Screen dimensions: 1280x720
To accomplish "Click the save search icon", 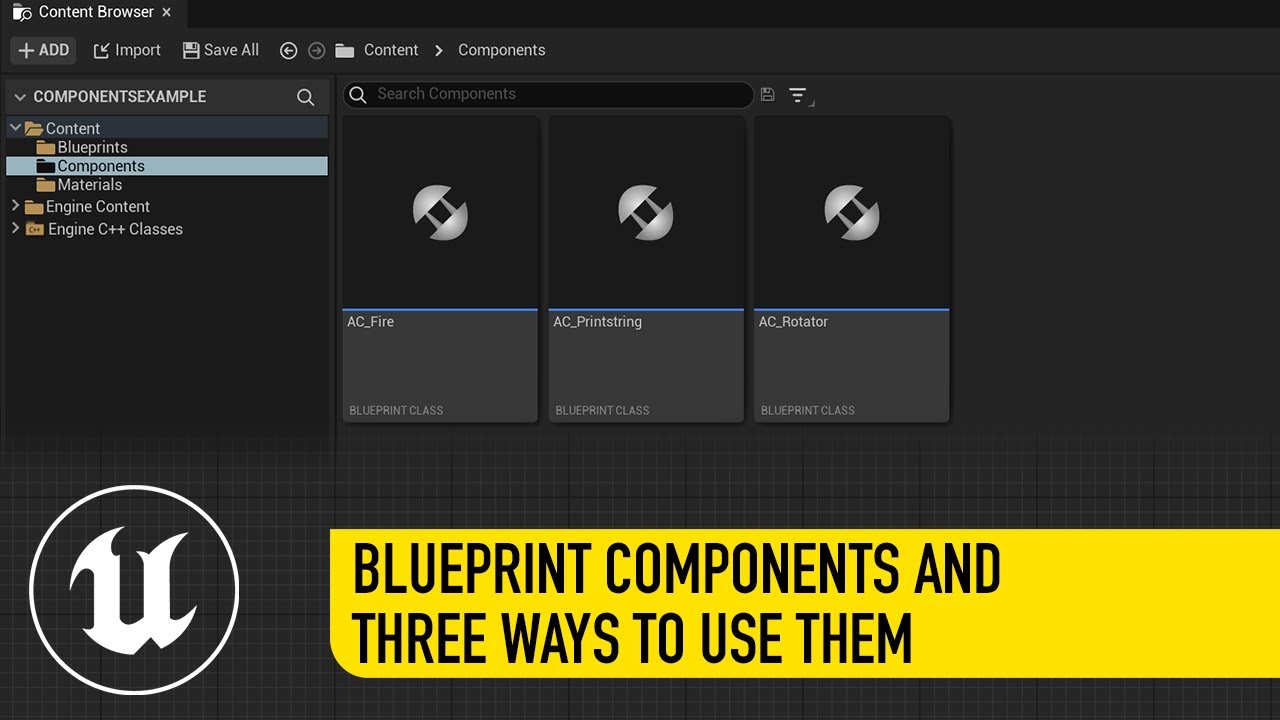I will 768,94.
